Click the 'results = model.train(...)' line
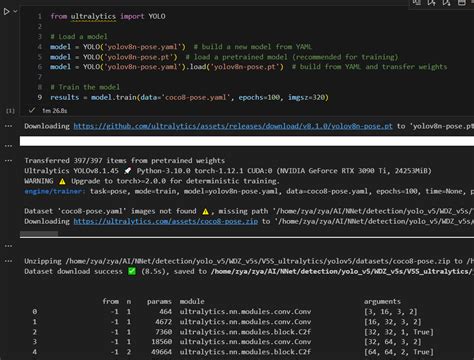Image resolution: width=474 pixels, height=360 pixels. click(189, 97)
